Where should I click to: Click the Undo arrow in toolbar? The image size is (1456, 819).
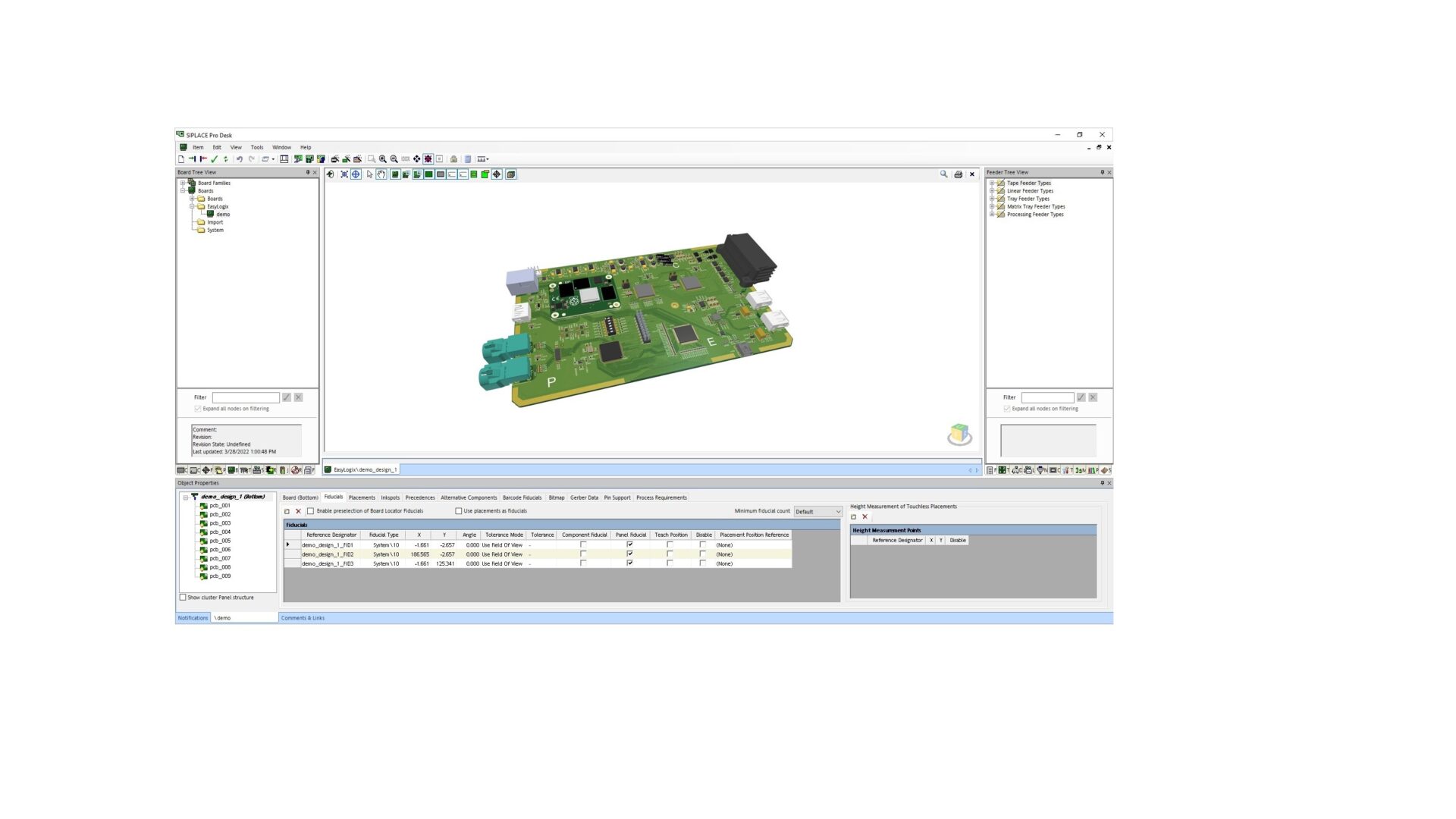coord(240,159)
